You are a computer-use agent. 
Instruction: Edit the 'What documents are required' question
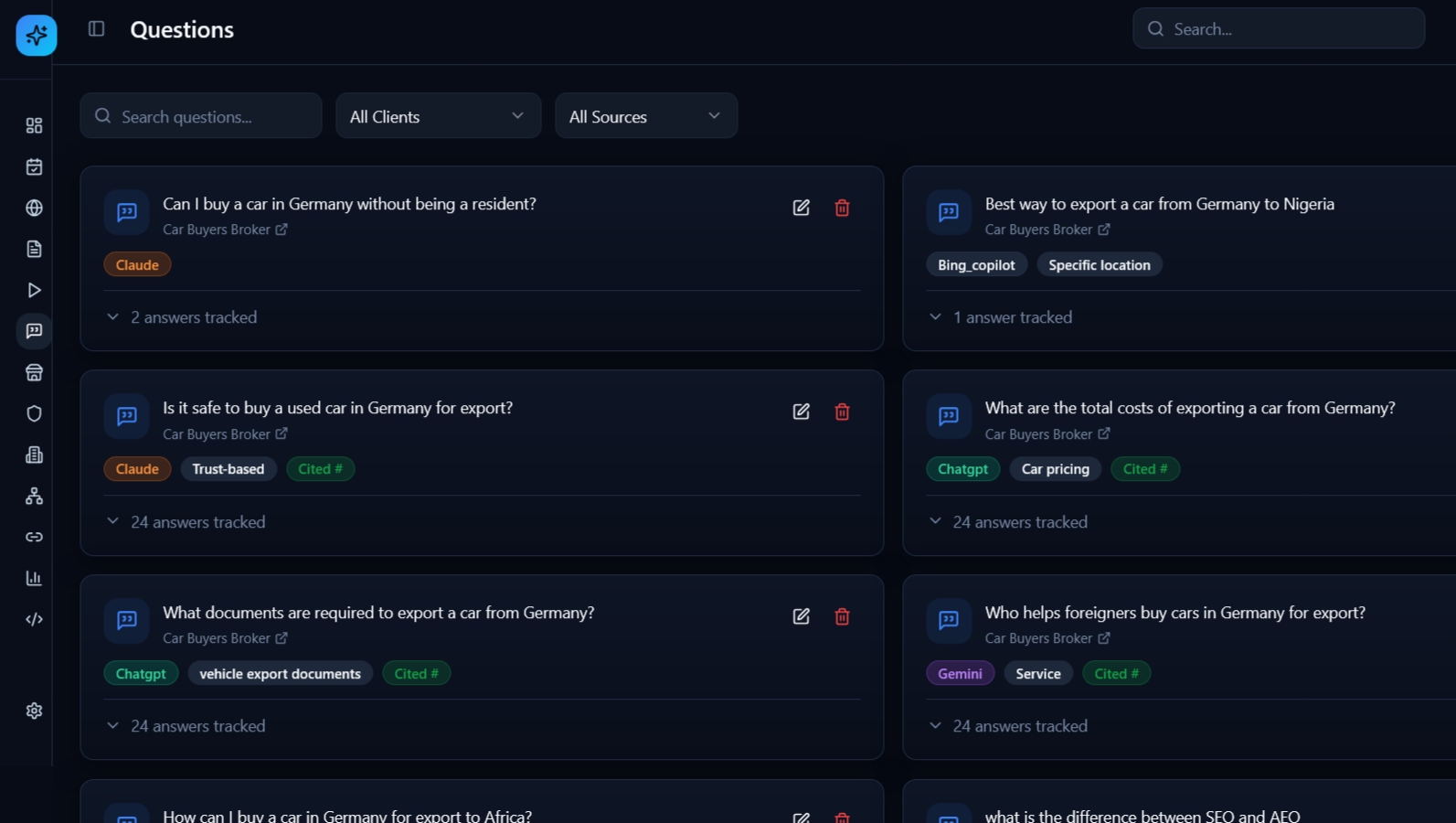tap(802, 616)
